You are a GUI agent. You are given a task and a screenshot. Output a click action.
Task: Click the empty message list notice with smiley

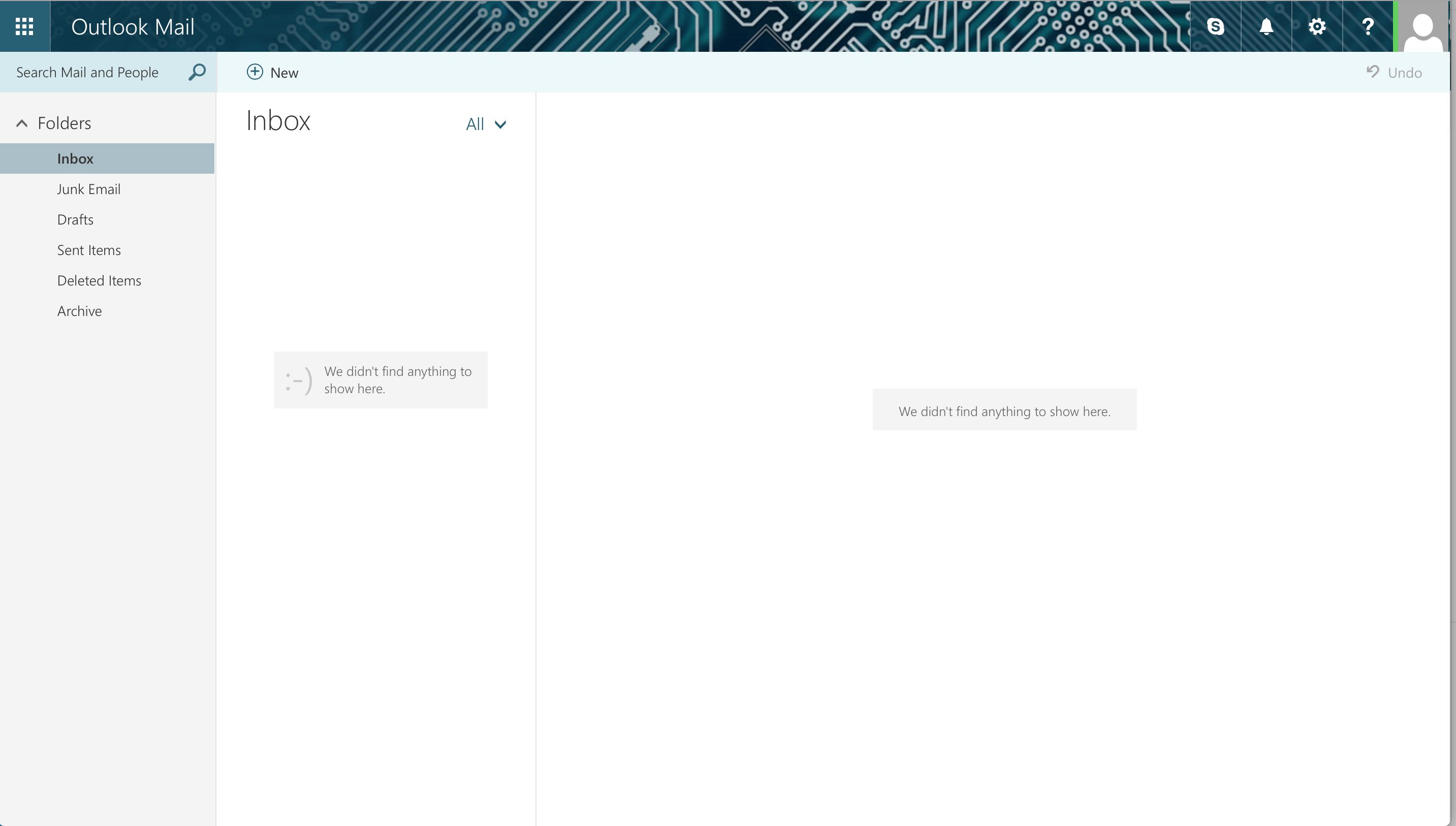coord(381,379)
